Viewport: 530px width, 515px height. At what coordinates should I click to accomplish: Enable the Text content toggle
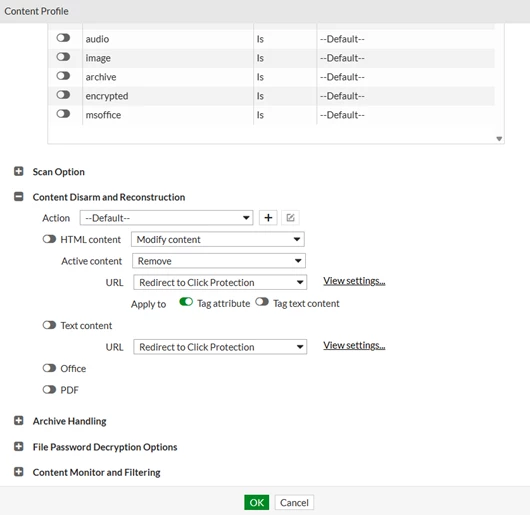point(49,325)
